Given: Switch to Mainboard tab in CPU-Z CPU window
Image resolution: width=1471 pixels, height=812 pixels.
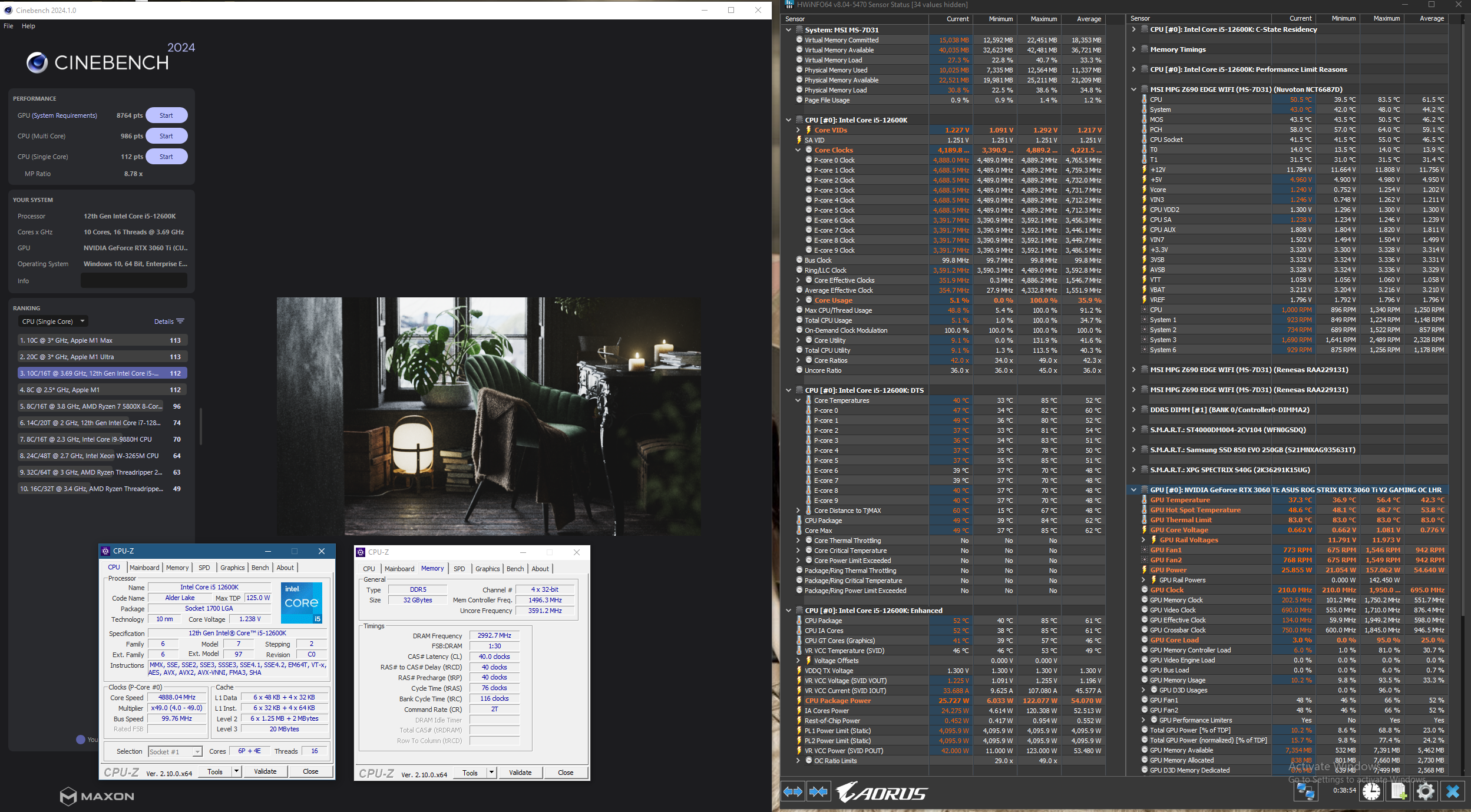Looking at the screenshot, I should [144, 568].
